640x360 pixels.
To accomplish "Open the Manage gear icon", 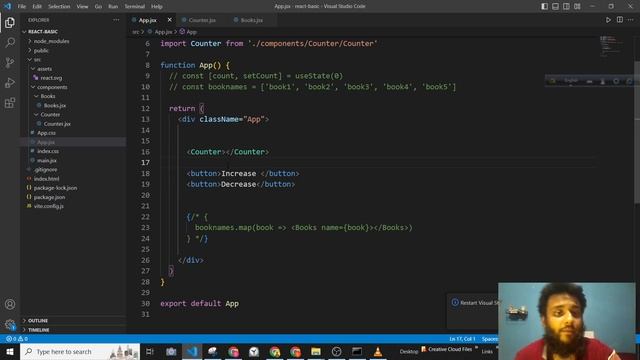I will coord(10,324).
